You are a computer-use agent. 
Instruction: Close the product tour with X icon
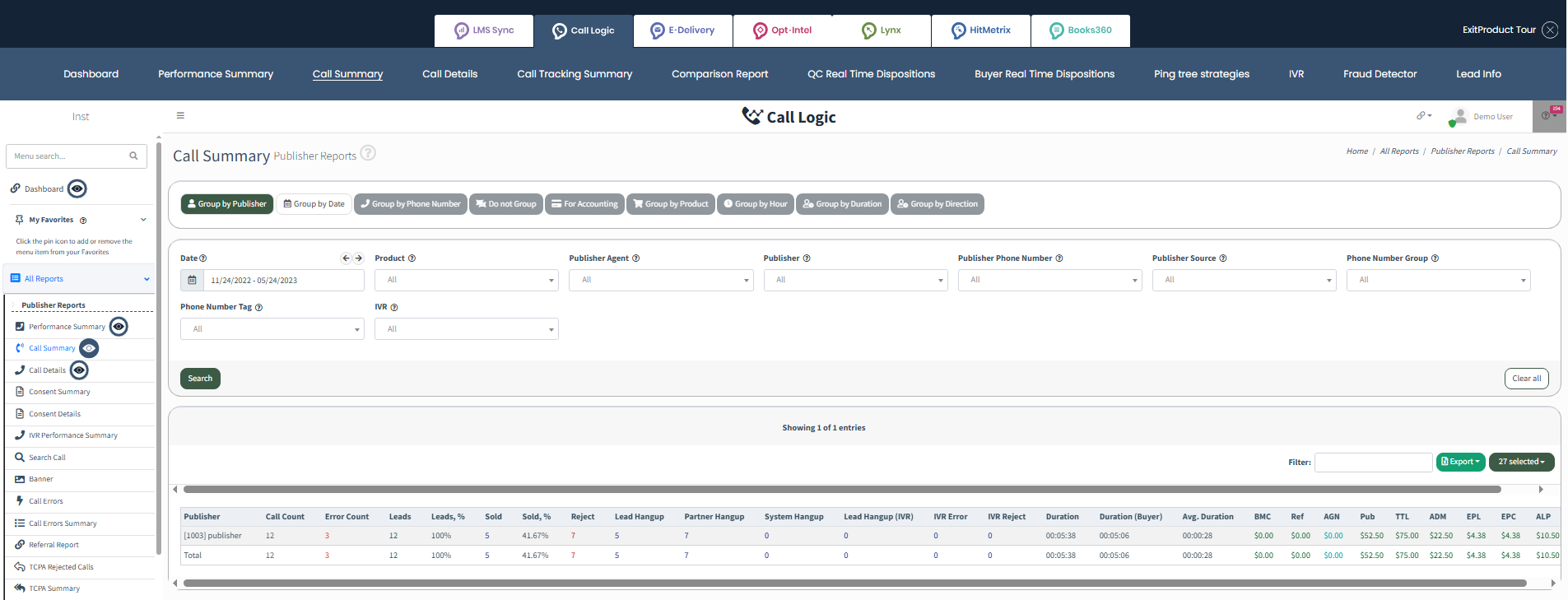click(x=1550, y=30)
